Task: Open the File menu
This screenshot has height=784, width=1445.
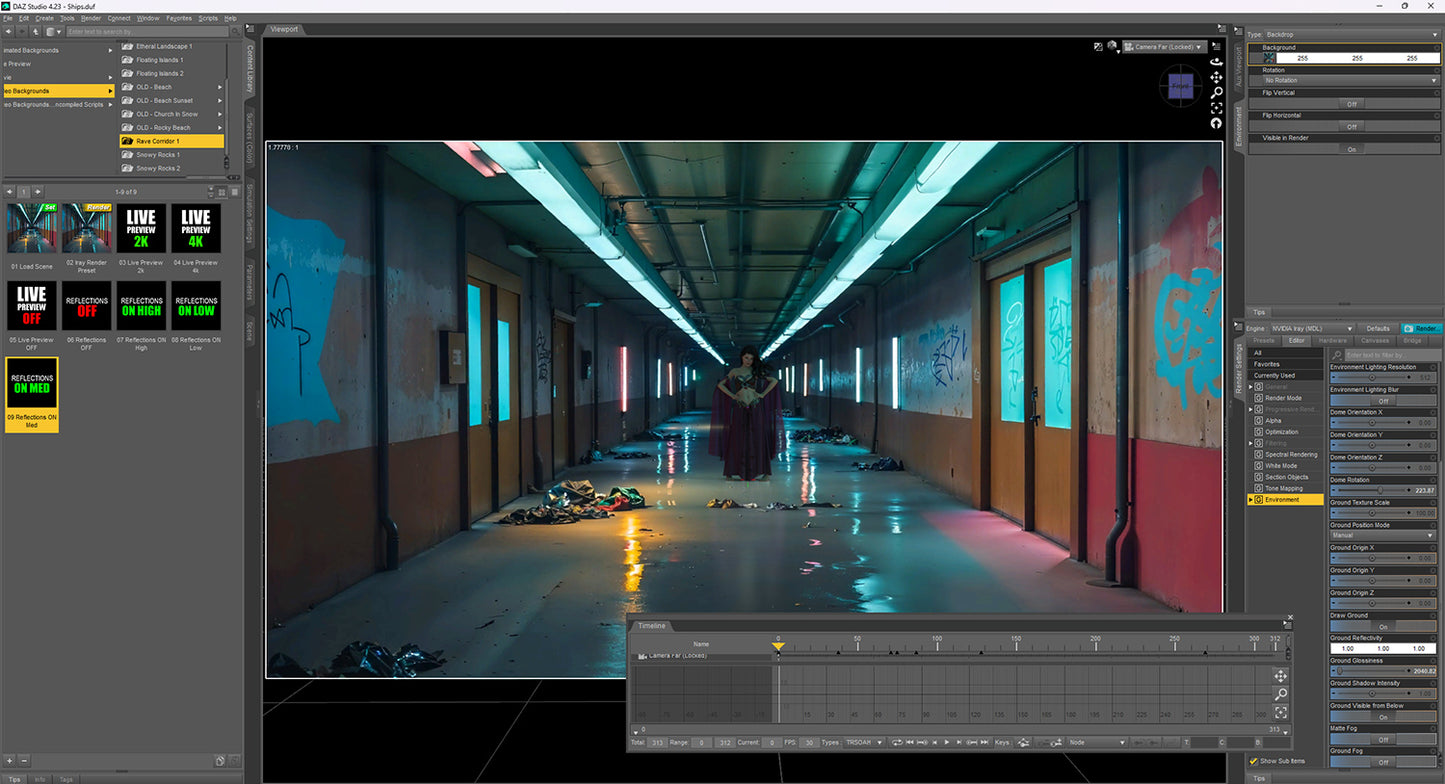Action: (8, 18)
